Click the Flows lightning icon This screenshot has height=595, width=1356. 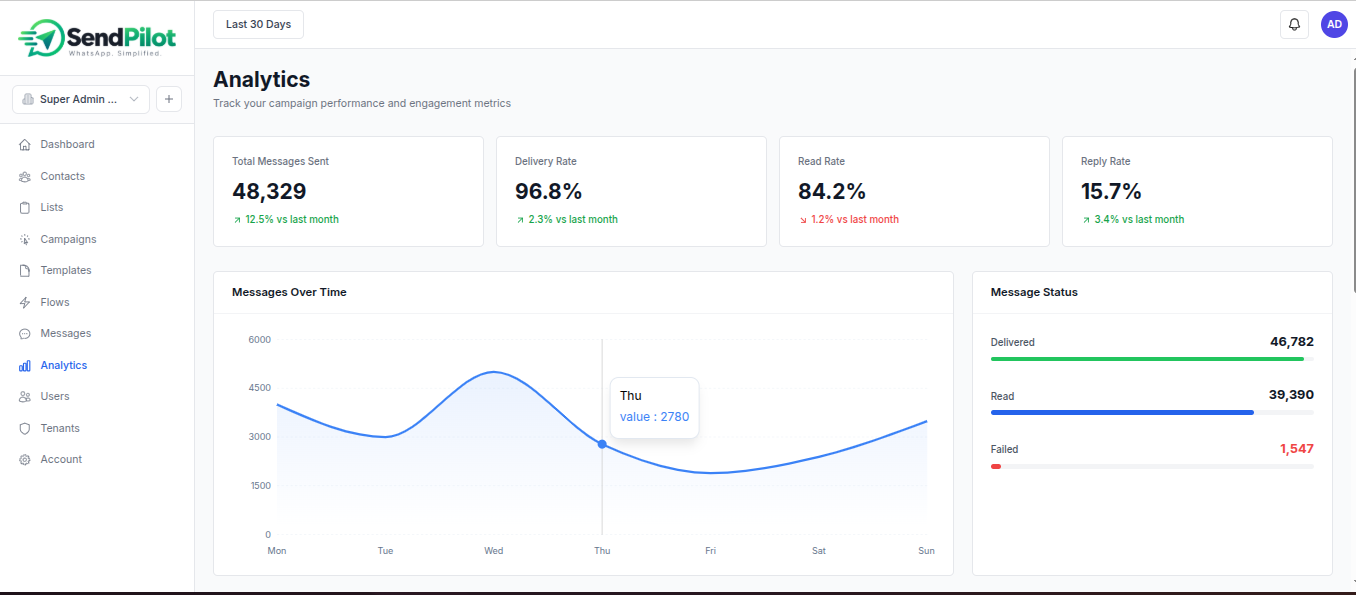[25, 303]
